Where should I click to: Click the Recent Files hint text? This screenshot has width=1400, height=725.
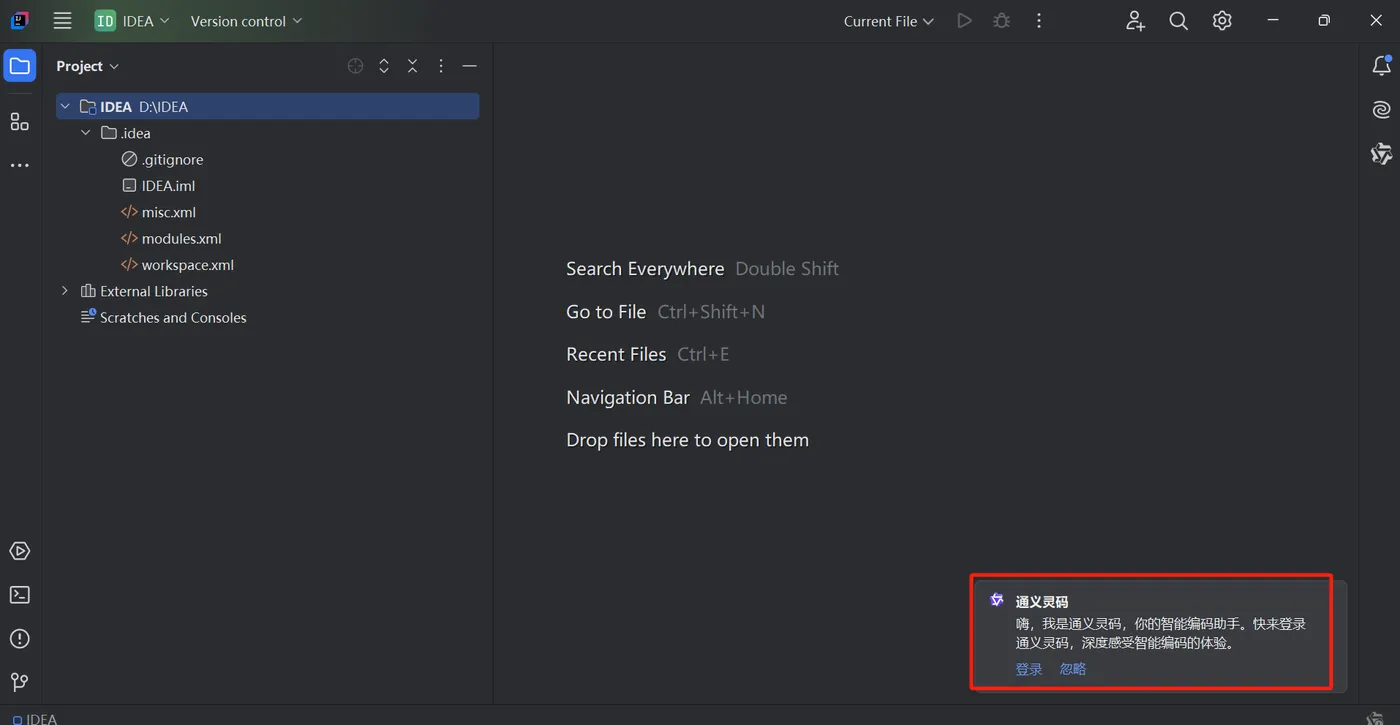[x=616, y=354]
